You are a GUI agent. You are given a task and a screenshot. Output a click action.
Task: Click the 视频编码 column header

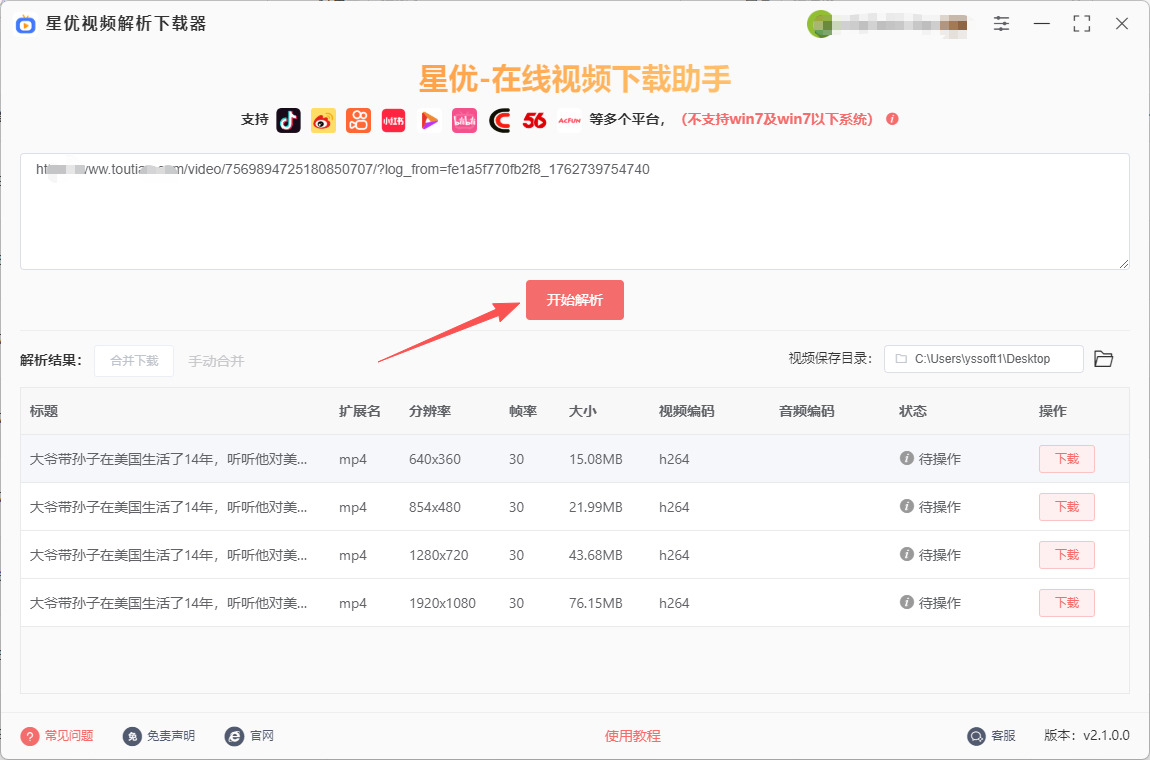[686, 412]
